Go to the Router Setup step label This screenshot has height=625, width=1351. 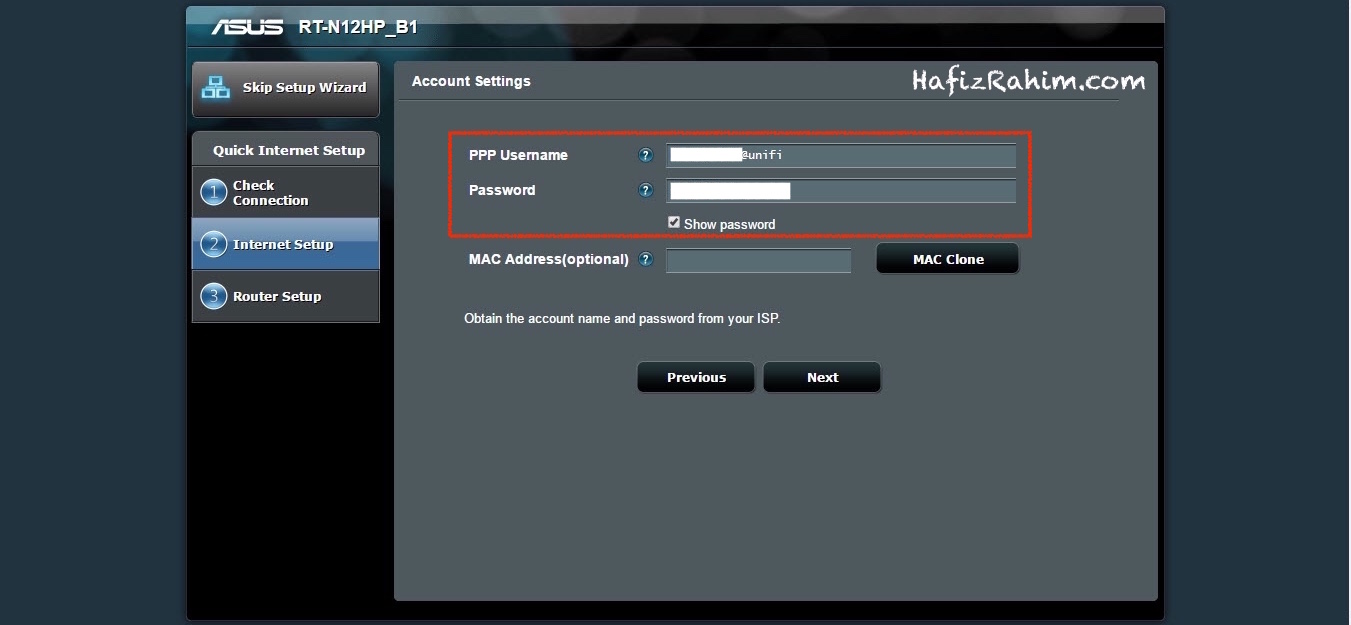pos(277,296)
